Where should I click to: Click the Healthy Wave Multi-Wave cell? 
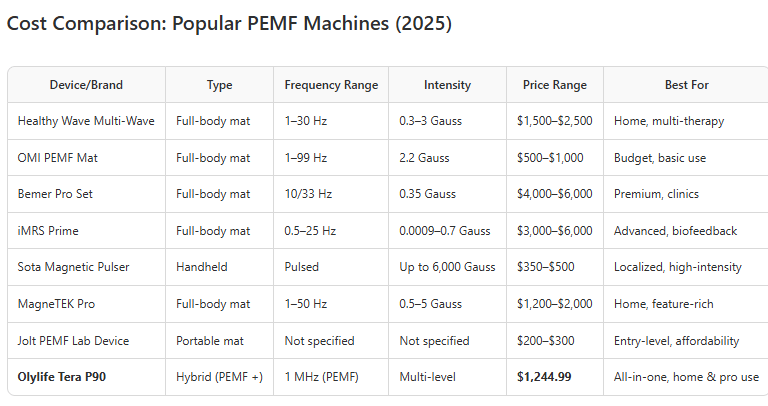tap(86, 121)
